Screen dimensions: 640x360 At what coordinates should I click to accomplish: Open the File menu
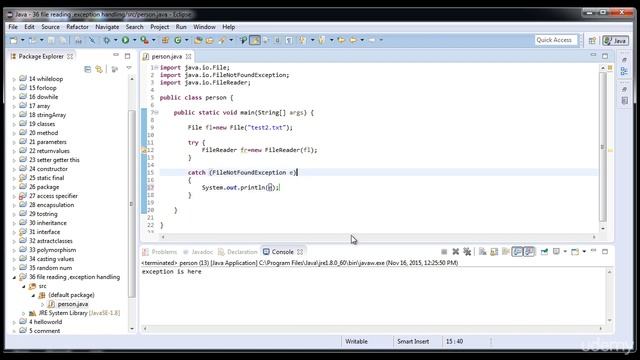(x=13, y=27)
